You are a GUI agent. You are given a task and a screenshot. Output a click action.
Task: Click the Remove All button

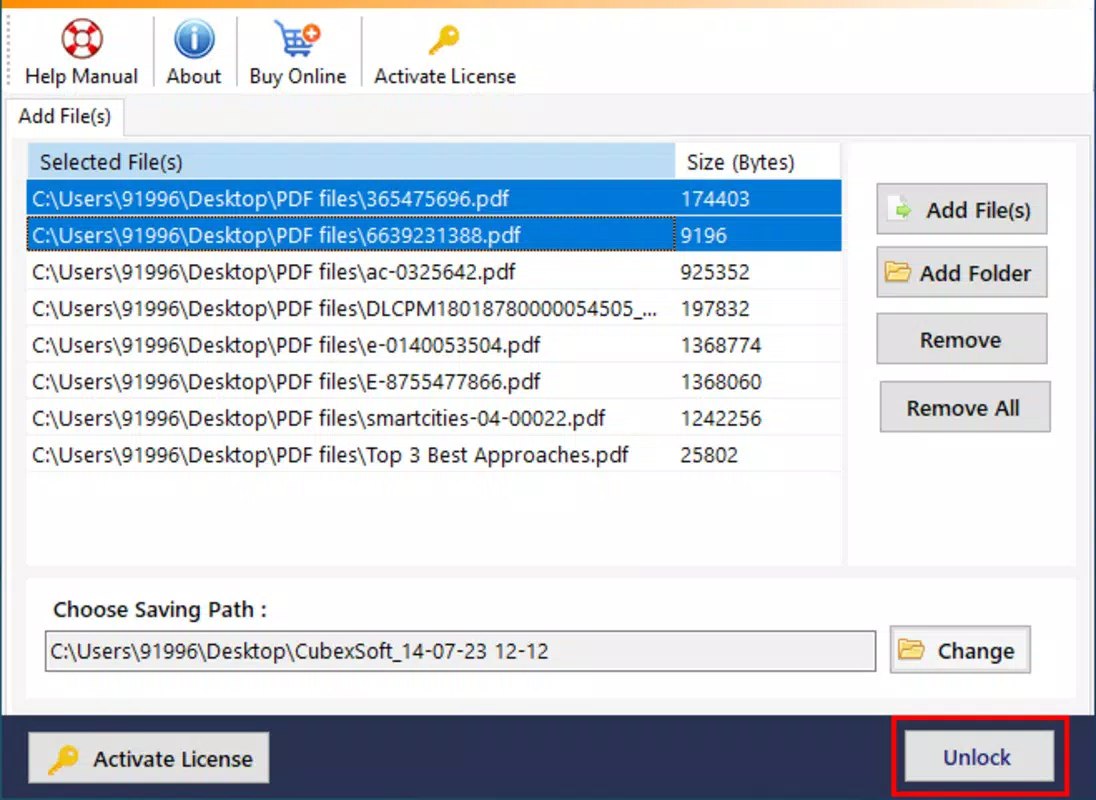[965, 407]
